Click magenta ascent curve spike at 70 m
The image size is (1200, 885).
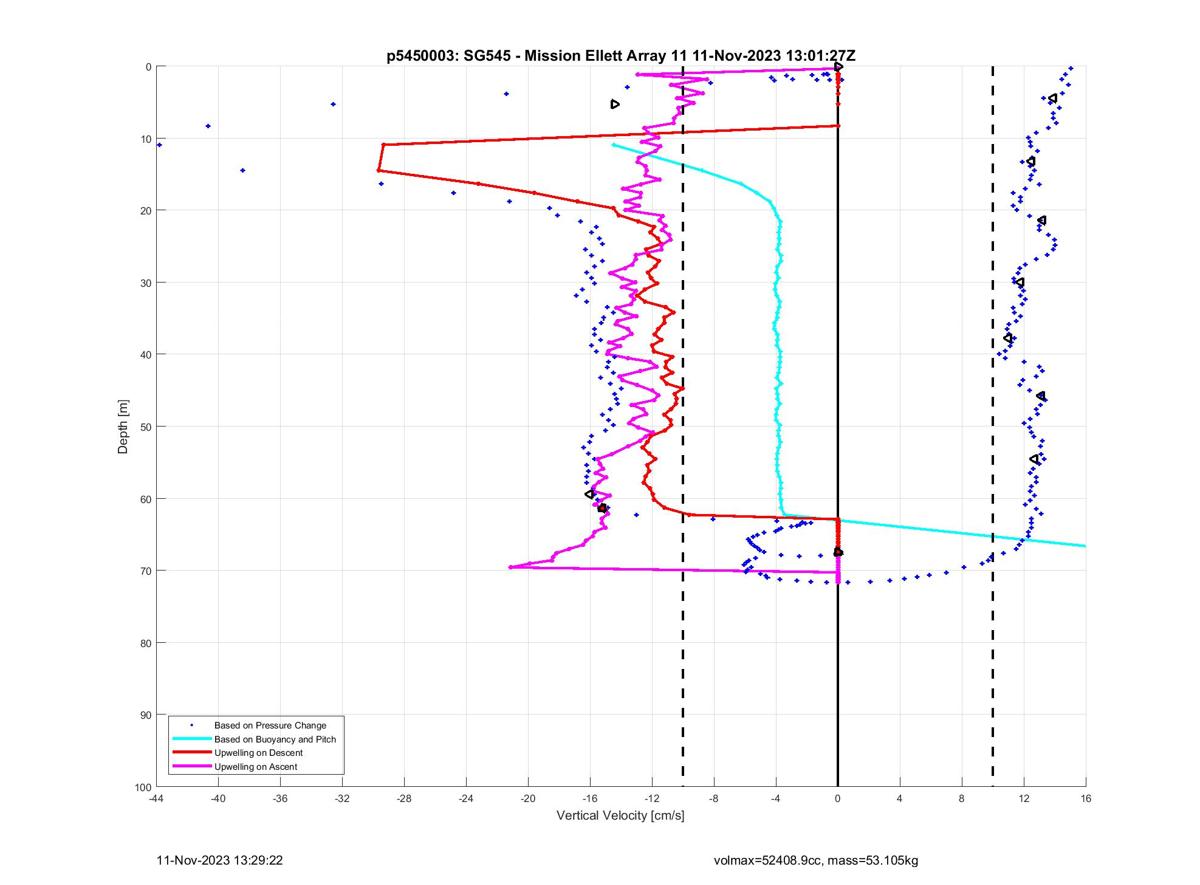point(511,567)
